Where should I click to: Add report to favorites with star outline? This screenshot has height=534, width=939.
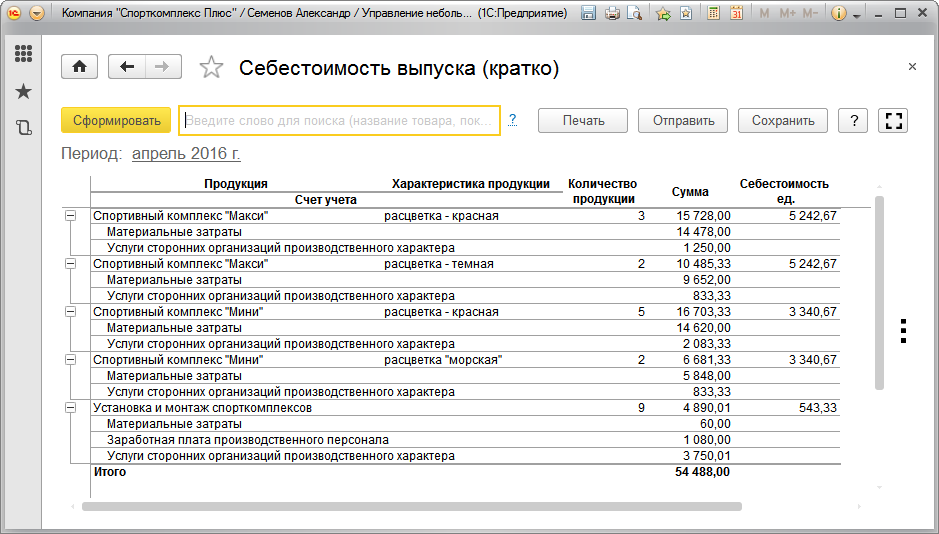pos(211,68)
